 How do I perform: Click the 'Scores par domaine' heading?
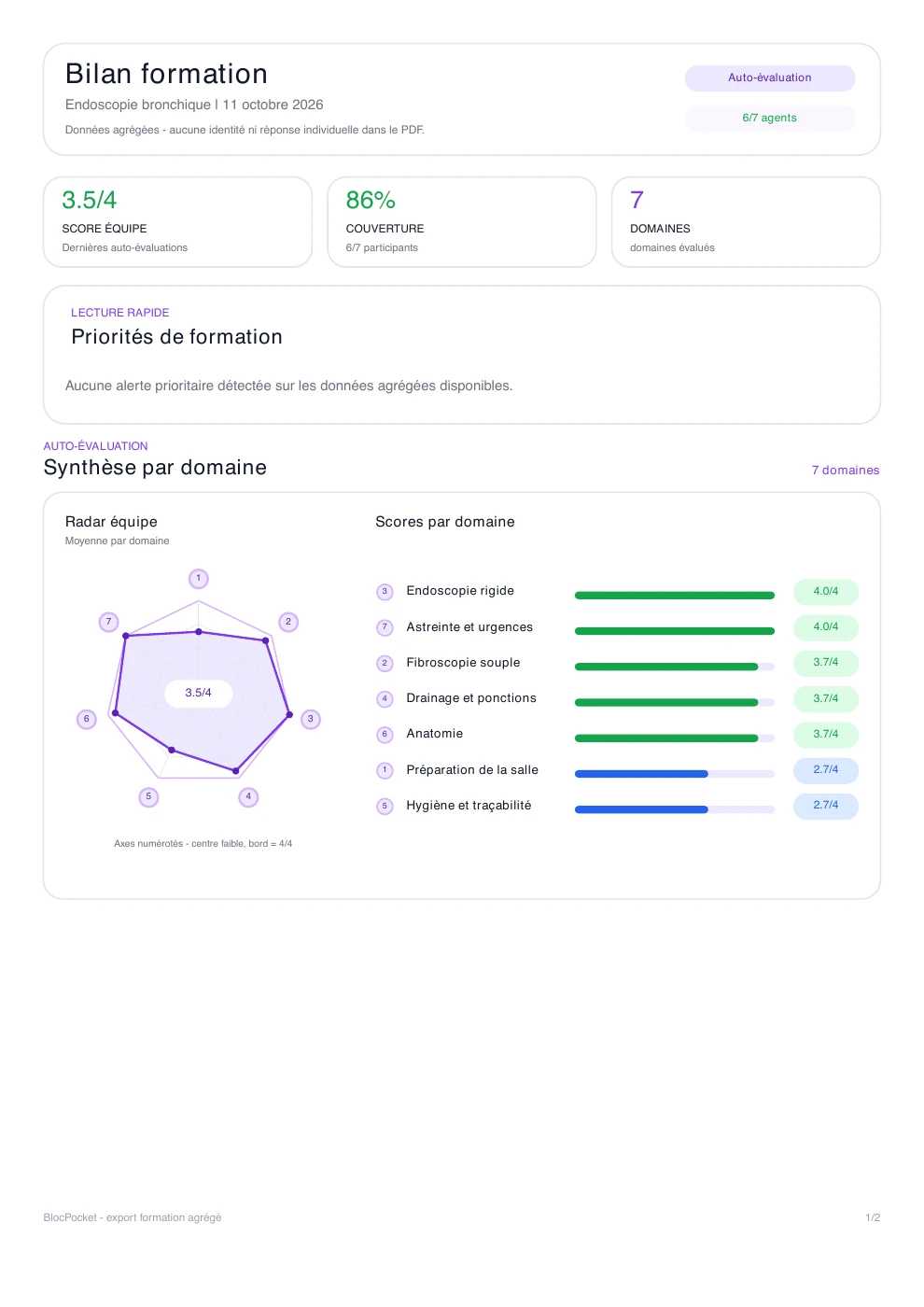(445, 522)
